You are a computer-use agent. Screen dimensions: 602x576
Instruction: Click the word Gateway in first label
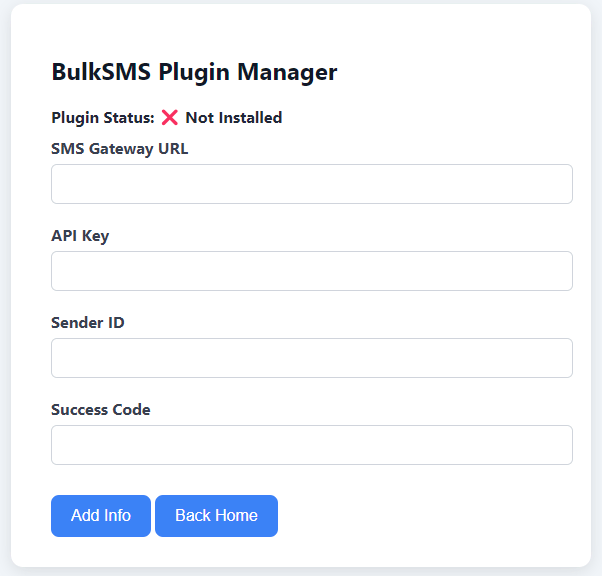click(x=121, y=149)
